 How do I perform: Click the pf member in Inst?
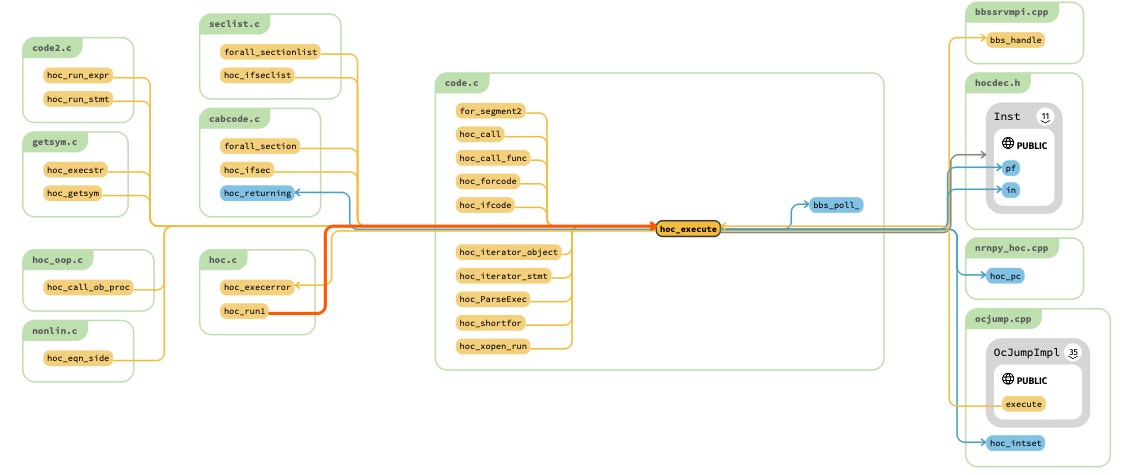1011,168
